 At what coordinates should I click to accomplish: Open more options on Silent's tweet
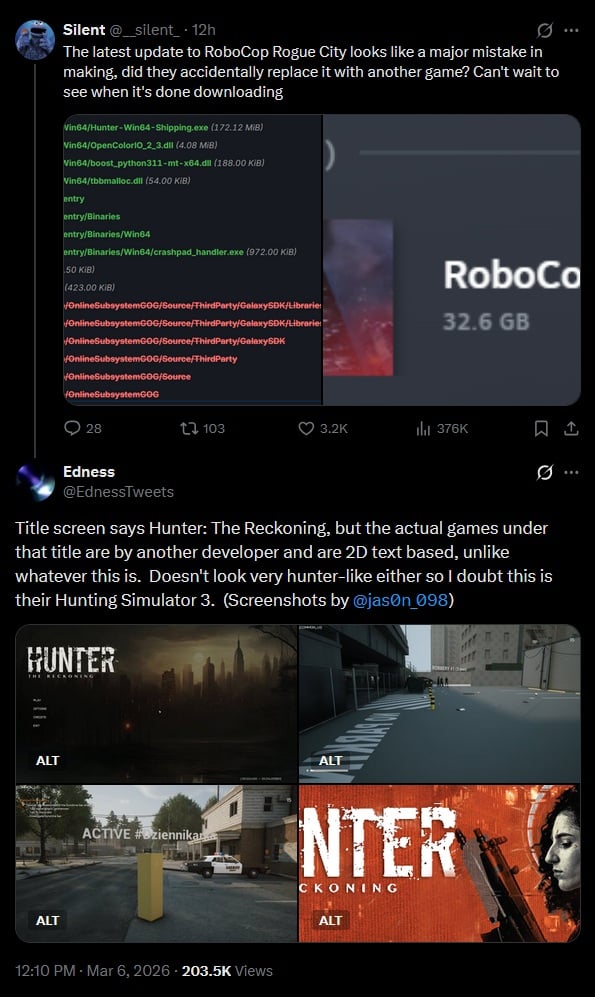[x=571, y=30]
